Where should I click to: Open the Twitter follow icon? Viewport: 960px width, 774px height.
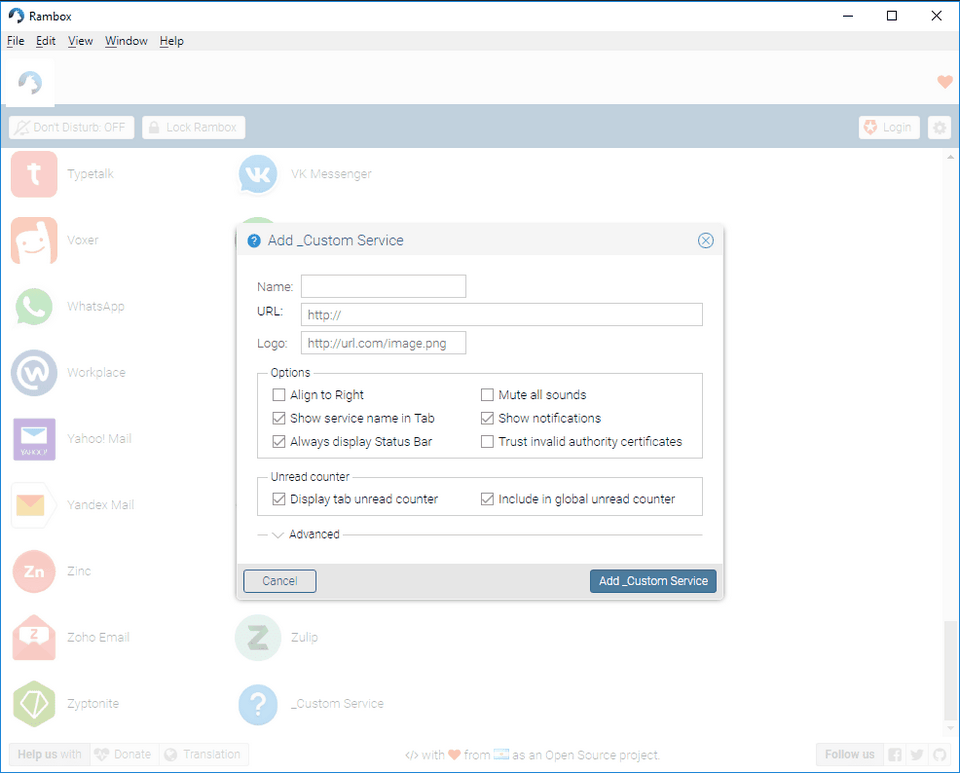917,754
